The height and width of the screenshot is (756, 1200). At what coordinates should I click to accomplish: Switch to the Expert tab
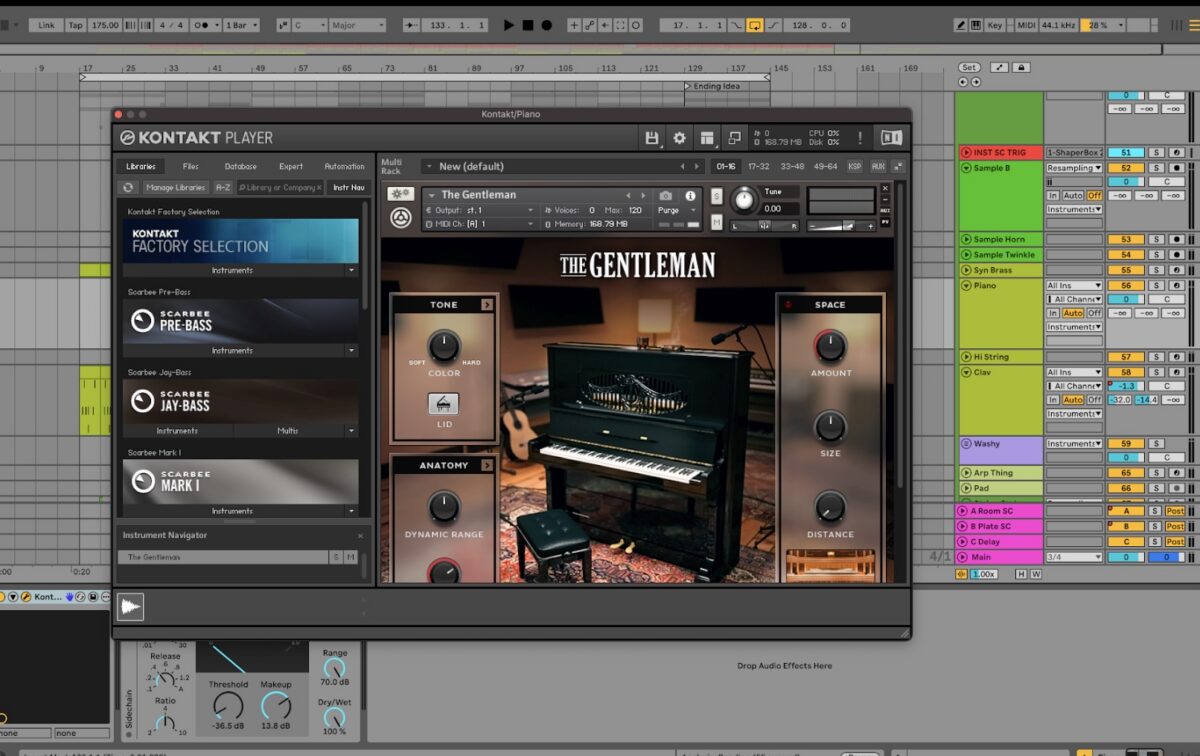[291, 166]
